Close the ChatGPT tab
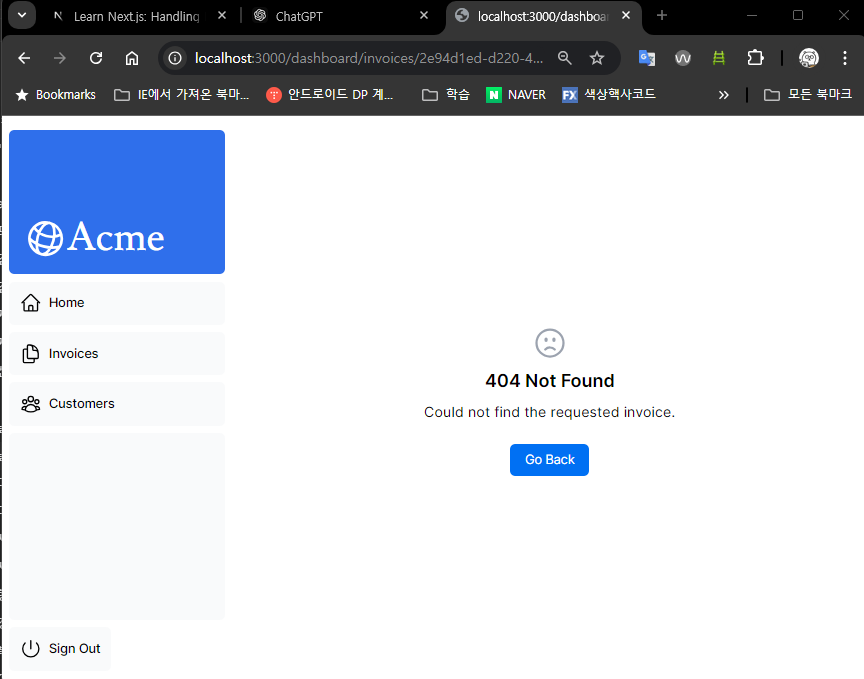864x679 pixels. pos(424,16)
